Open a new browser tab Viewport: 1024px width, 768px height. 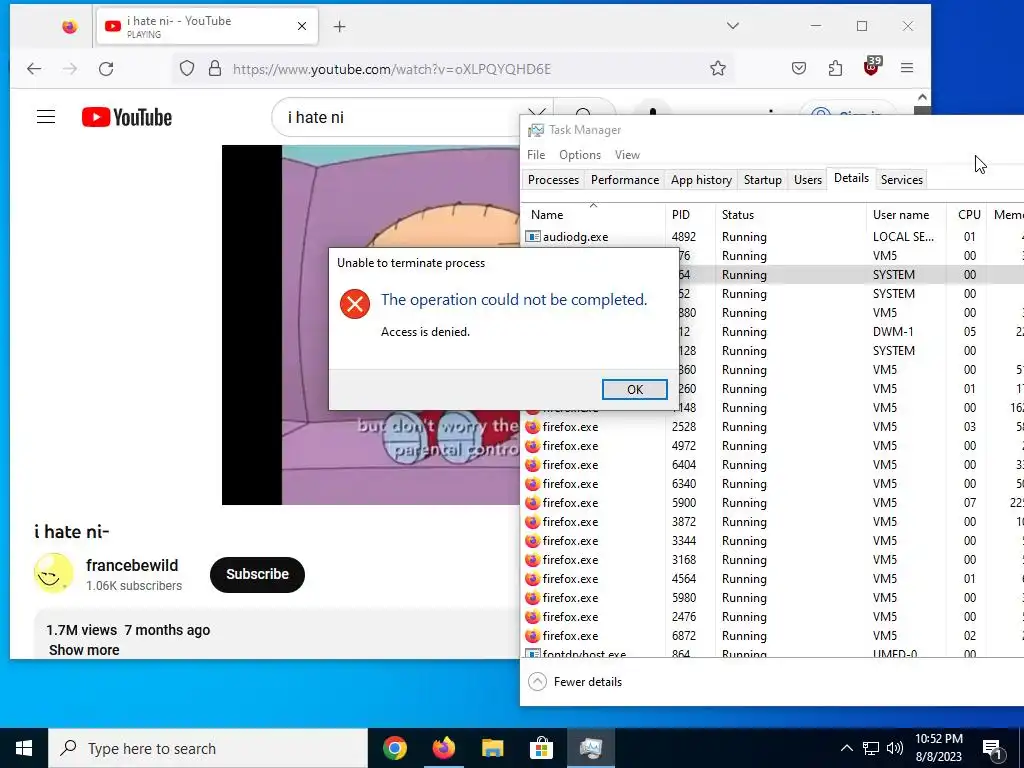click(340, 27)
